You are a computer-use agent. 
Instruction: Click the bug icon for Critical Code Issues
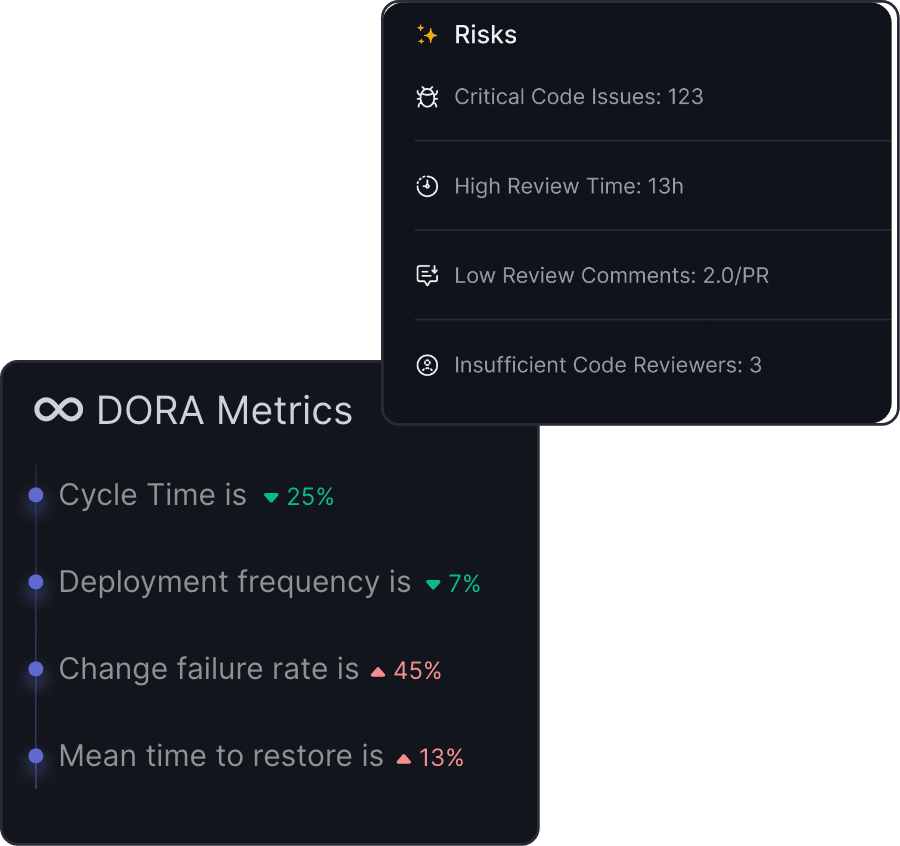[427, 97]
